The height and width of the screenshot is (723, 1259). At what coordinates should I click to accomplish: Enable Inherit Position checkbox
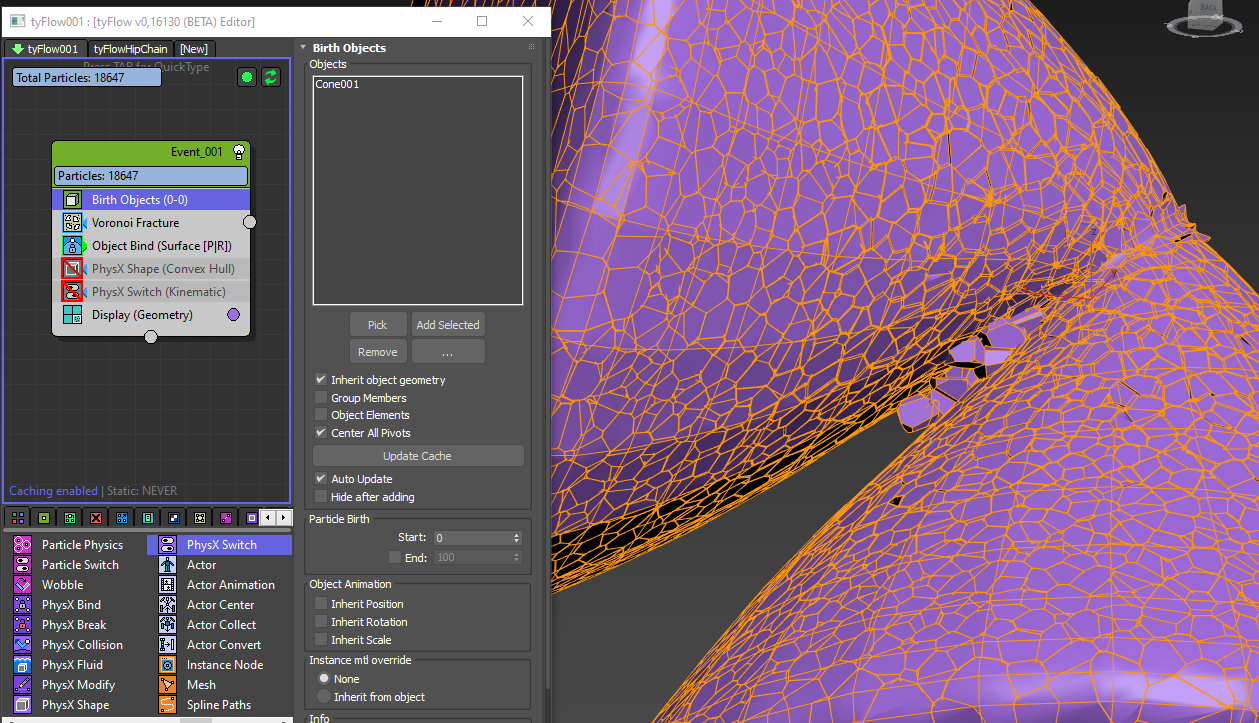click(321, 604)
